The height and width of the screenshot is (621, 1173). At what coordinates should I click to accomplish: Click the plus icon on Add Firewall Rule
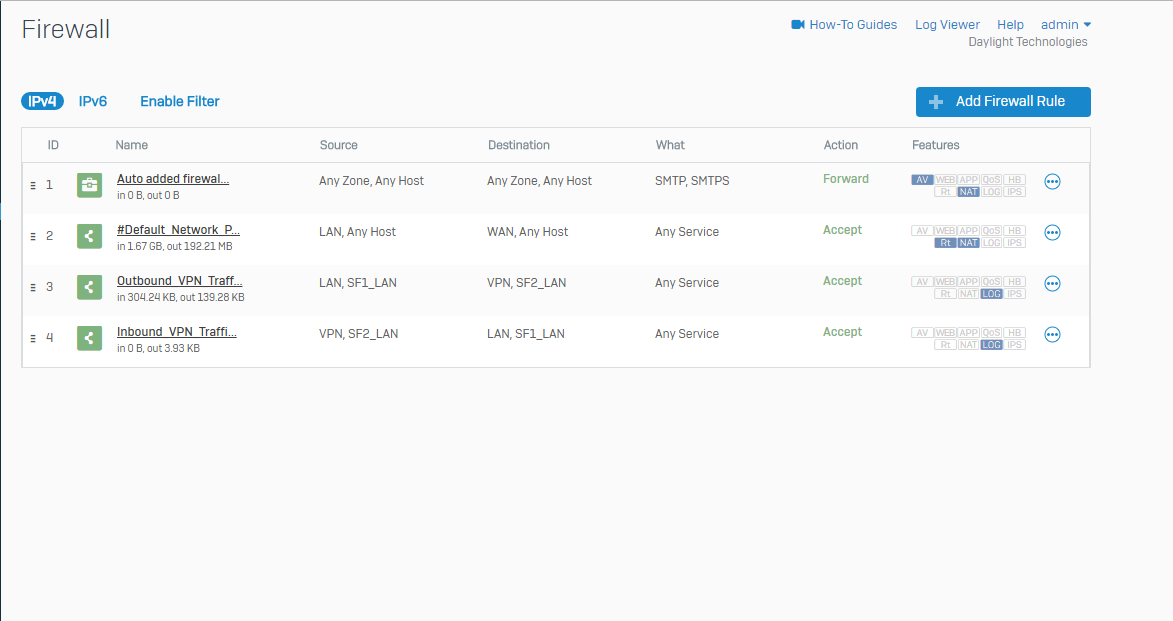936,102
